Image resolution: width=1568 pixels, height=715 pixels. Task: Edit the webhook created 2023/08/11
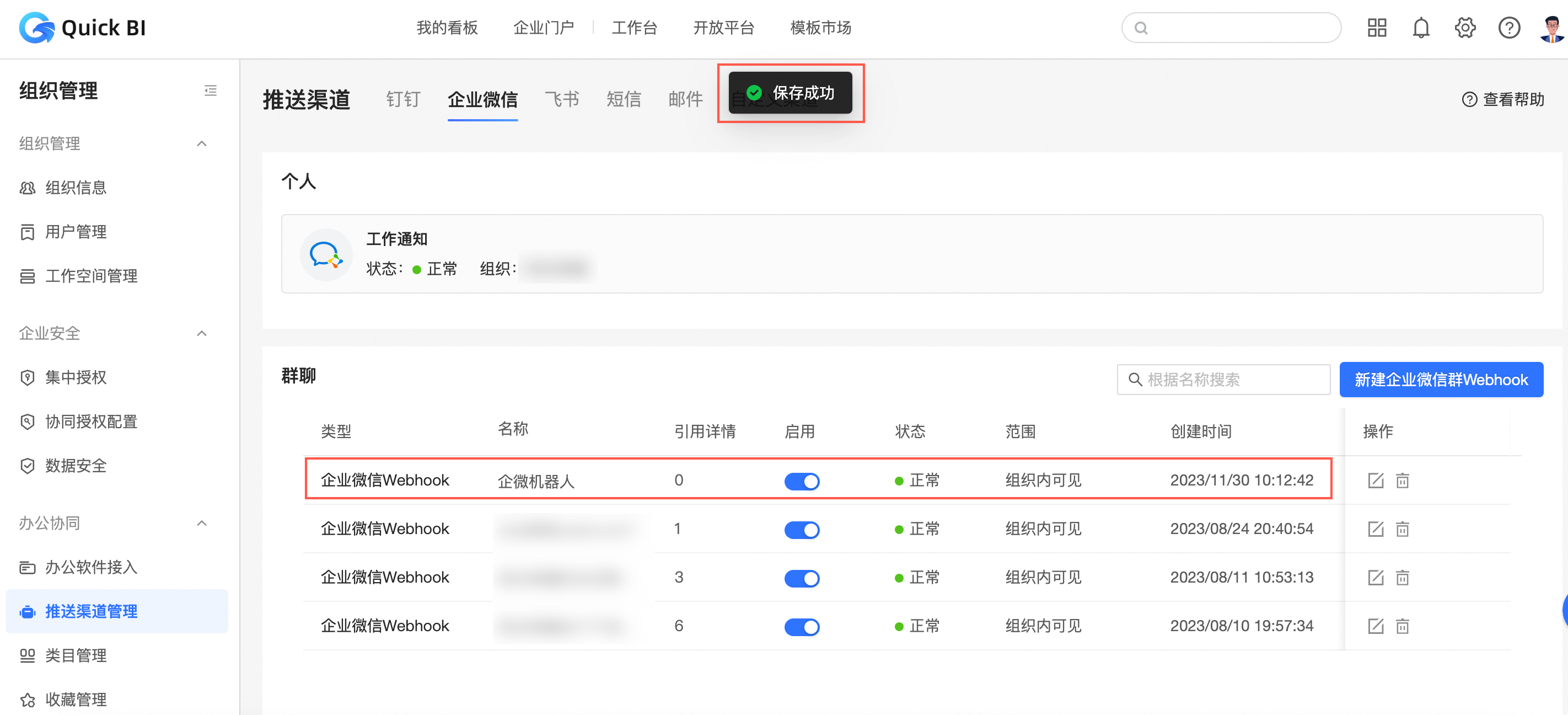1376,578
